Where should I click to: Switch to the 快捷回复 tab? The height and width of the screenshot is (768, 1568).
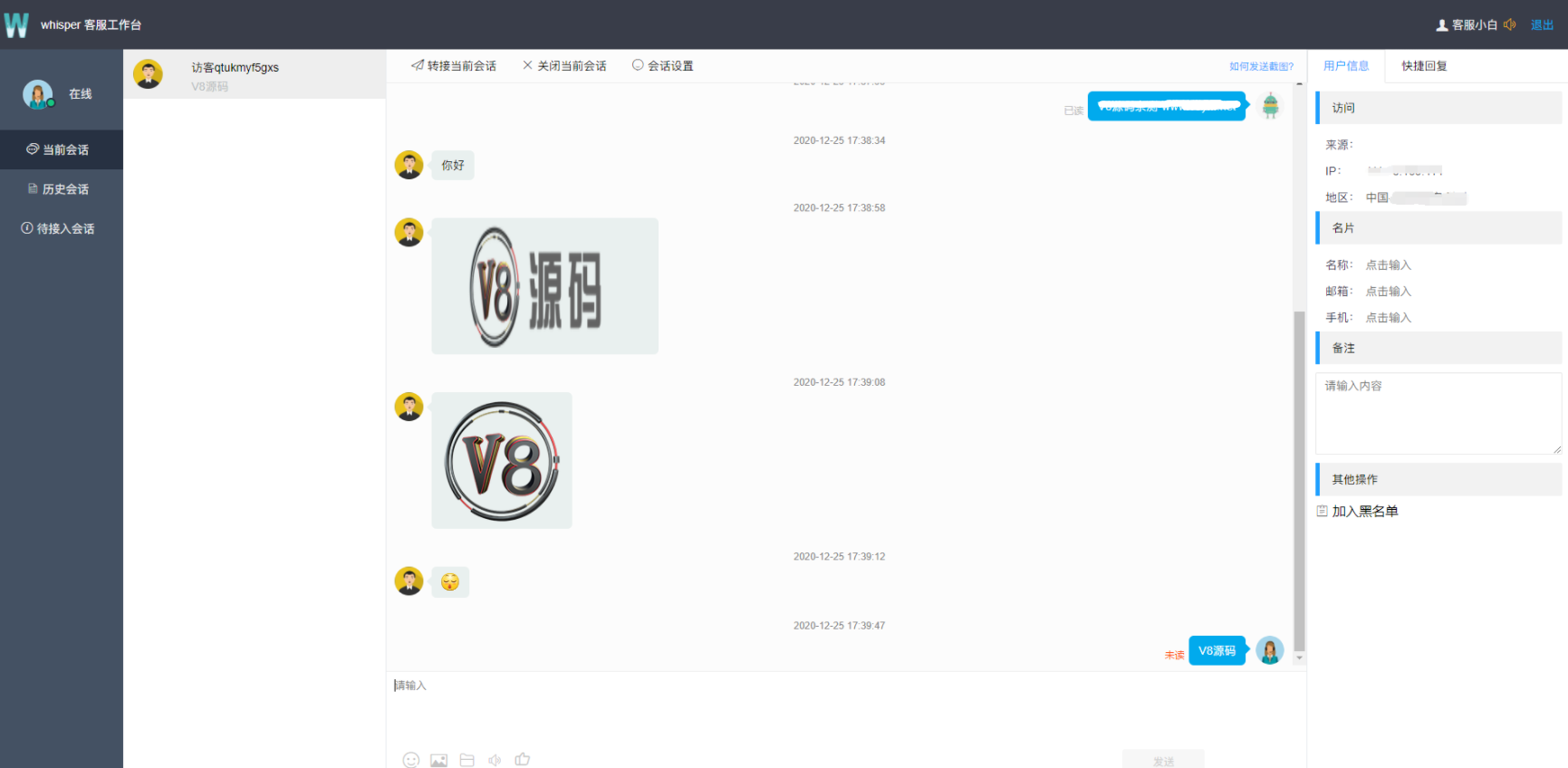tap(1424, 66)
